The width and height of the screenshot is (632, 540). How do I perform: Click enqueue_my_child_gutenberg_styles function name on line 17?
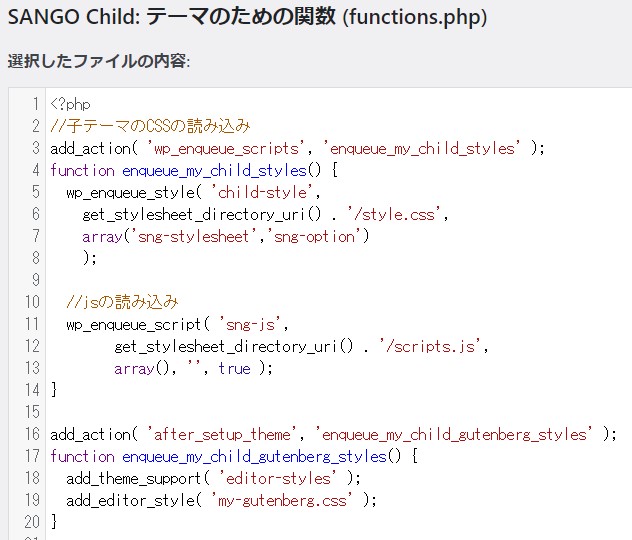[254, 456]
